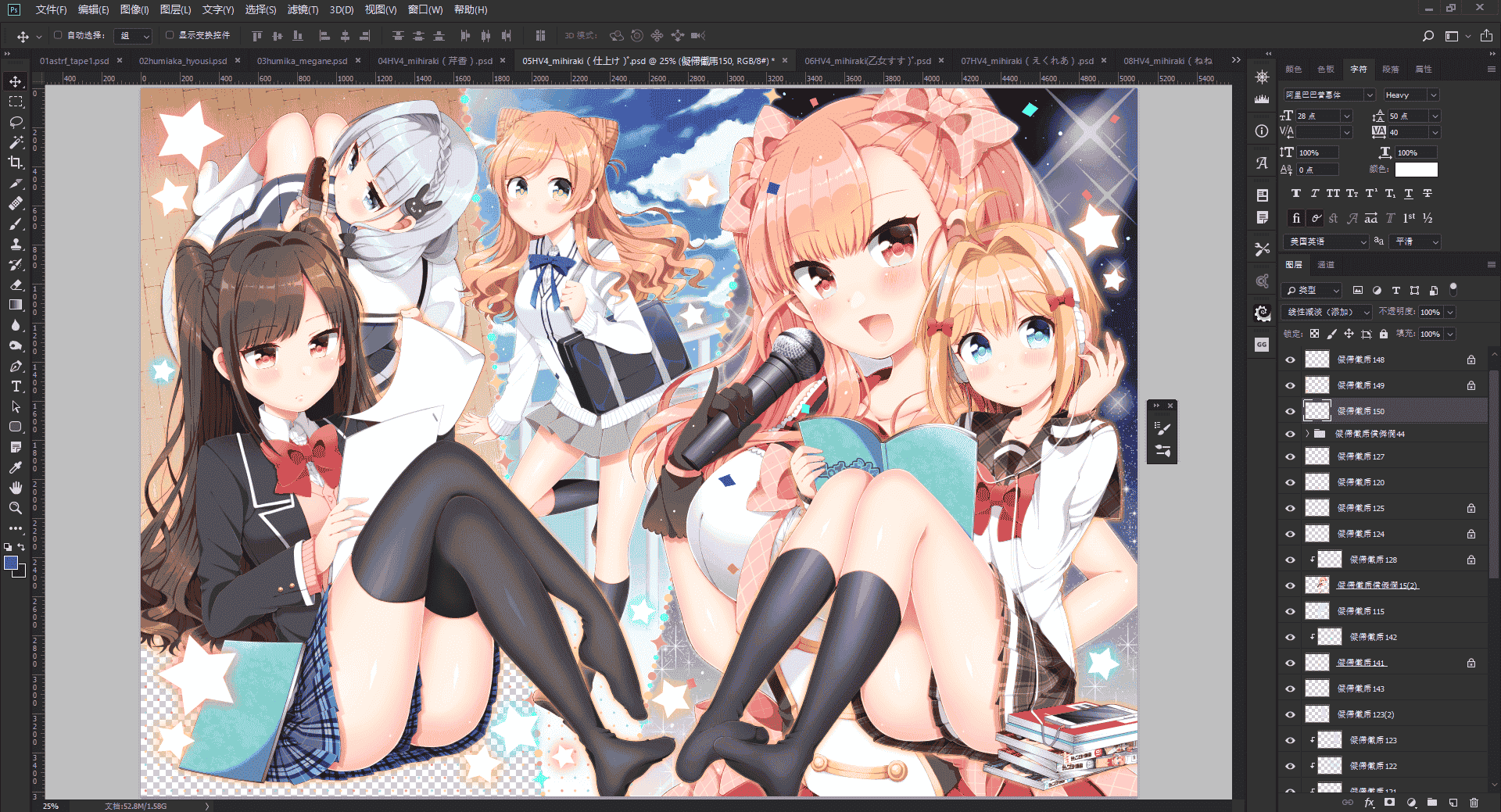Viewport: 1501px width, 812px height.
Task: Enable the 显示变换控件 checkbox
Action: coord(170,35)
